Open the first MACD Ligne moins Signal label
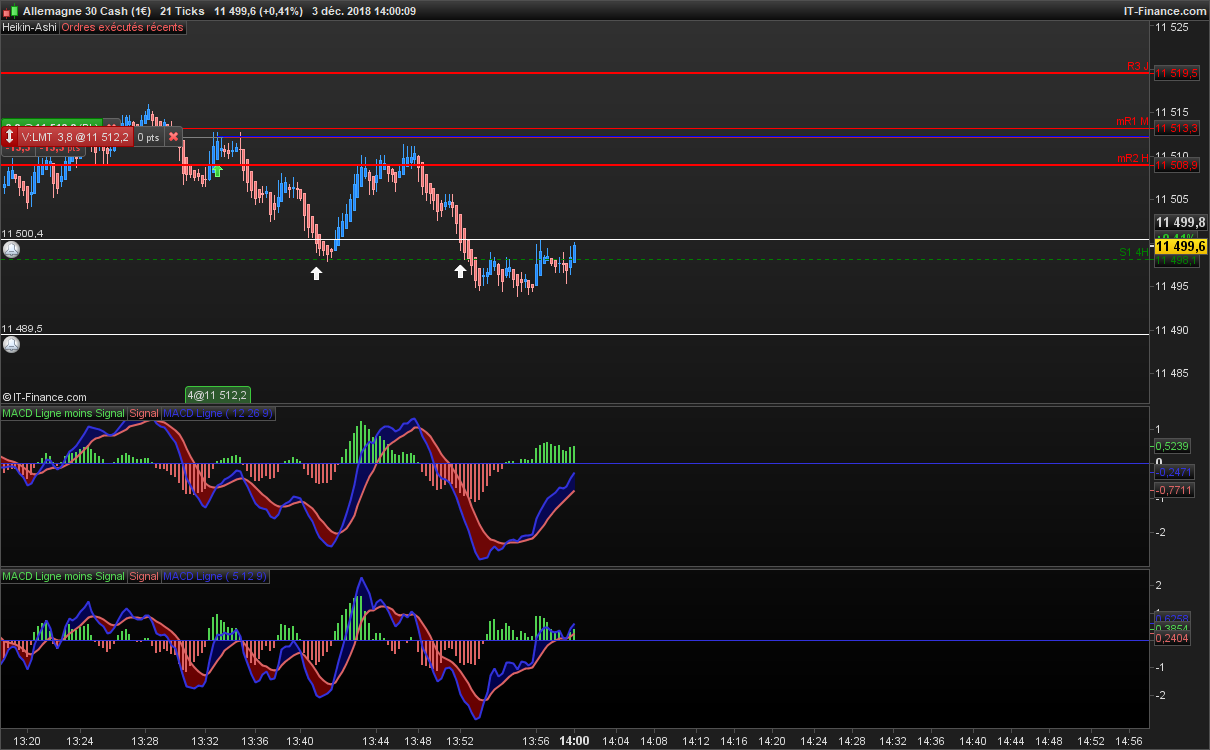The height and width of the screenshot is (750, 1210). click(x=64, y=412)
